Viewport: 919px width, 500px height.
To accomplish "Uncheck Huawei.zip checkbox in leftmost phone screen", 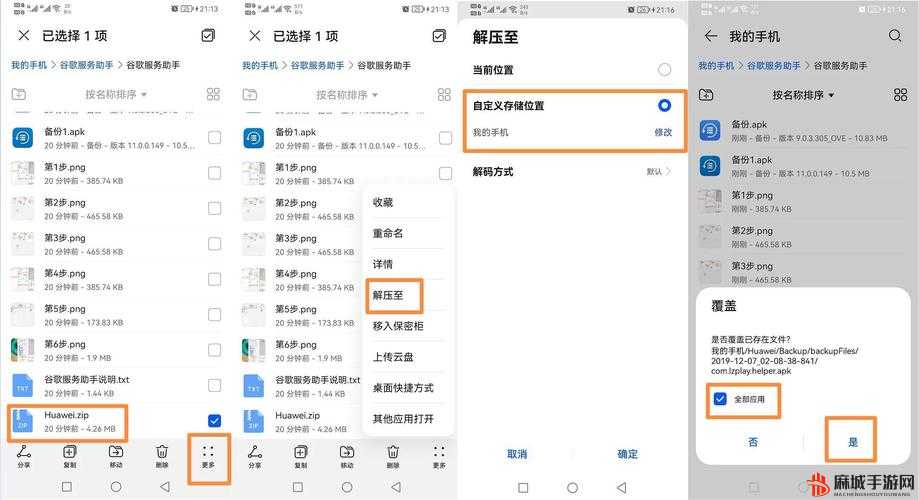I will [215, 420].
